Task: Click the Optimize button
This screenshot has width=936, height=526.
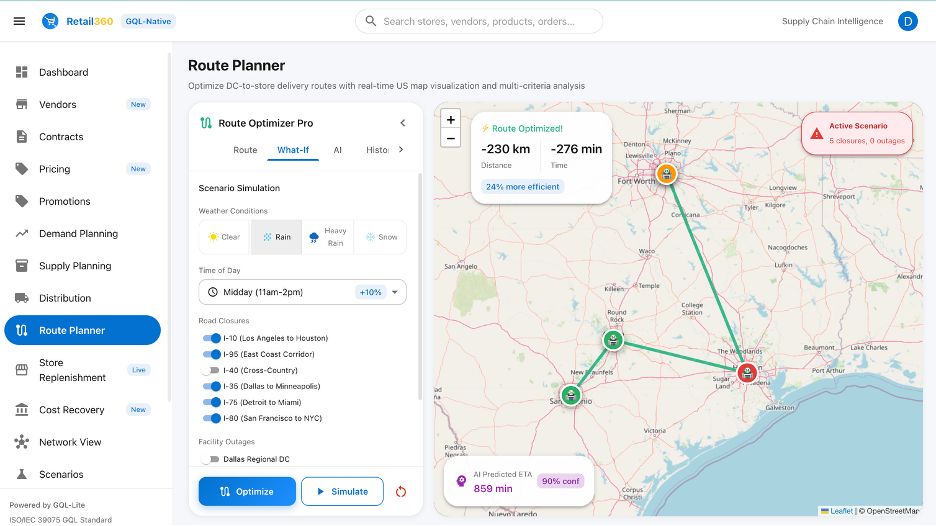Action: tap(247, 491)
